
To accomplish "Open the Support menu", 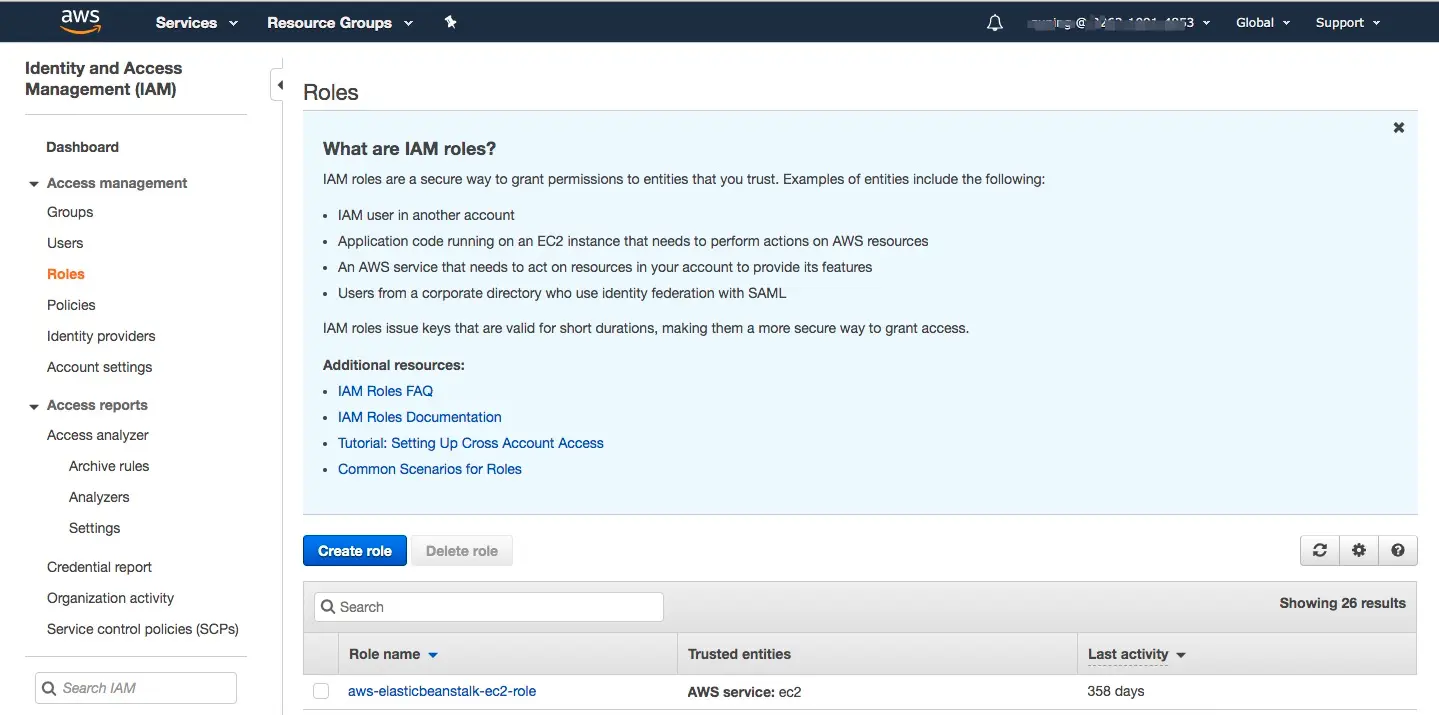I will (1347, 23).
